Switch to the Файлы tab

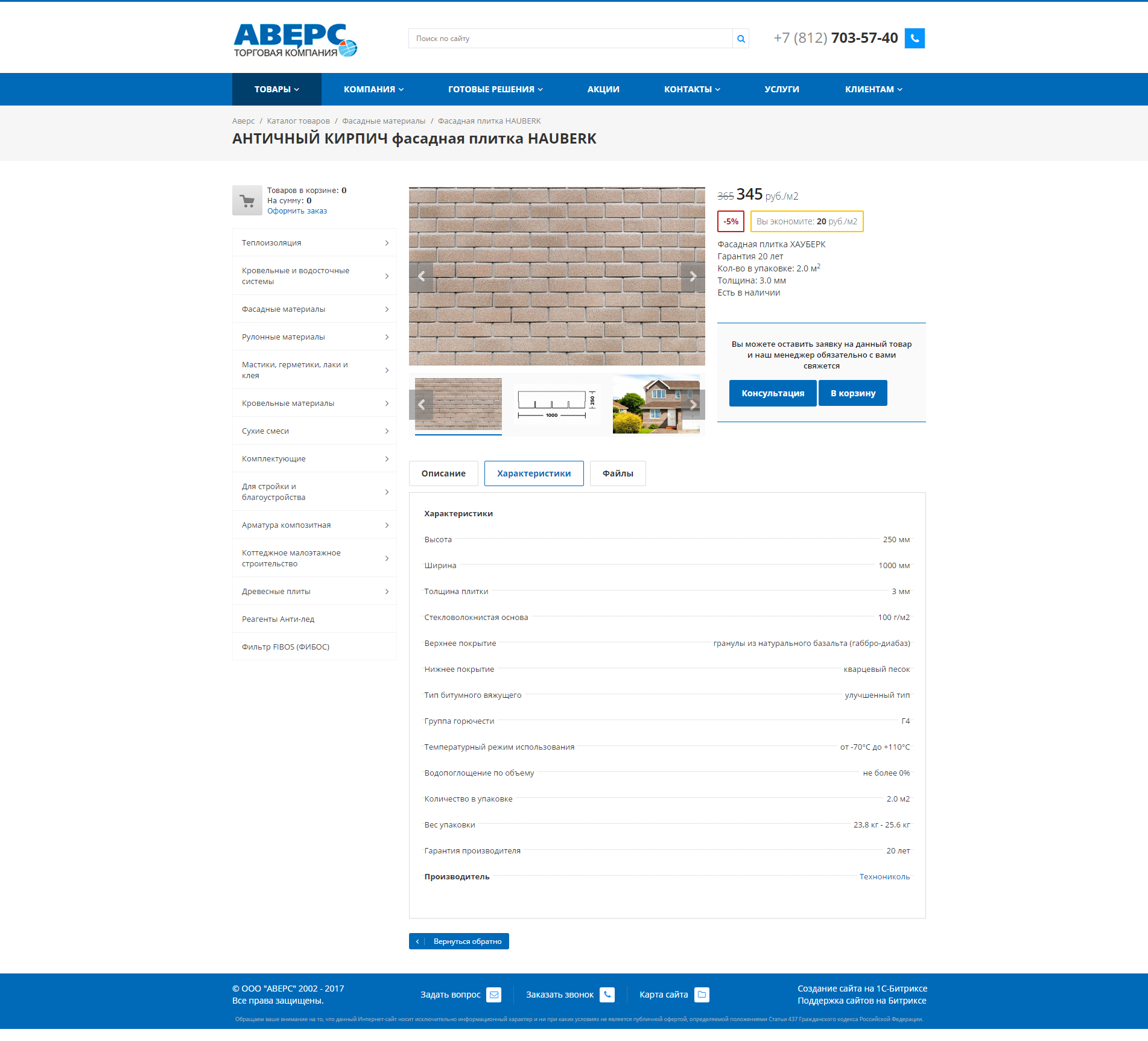(x=618, y=473)
